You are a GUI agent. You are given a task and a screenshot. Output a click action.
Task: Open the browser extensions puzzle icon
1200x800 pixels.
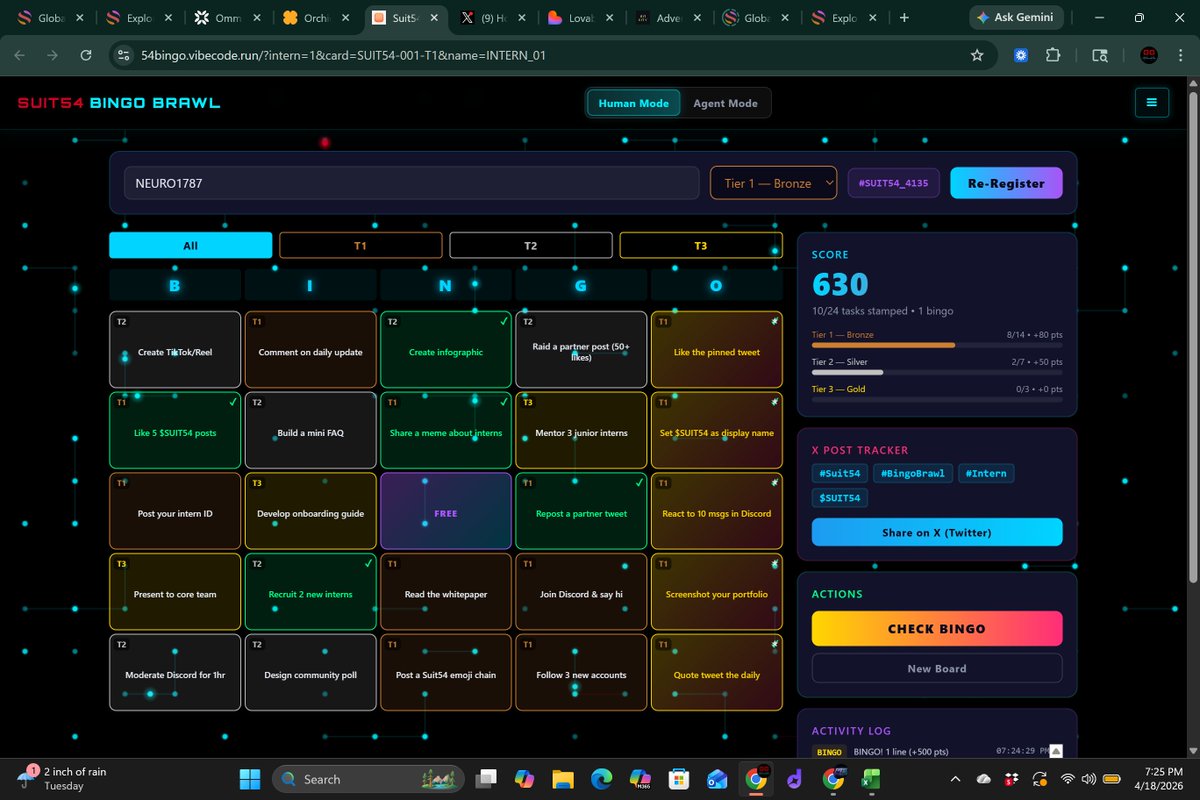coord(1053,56)
